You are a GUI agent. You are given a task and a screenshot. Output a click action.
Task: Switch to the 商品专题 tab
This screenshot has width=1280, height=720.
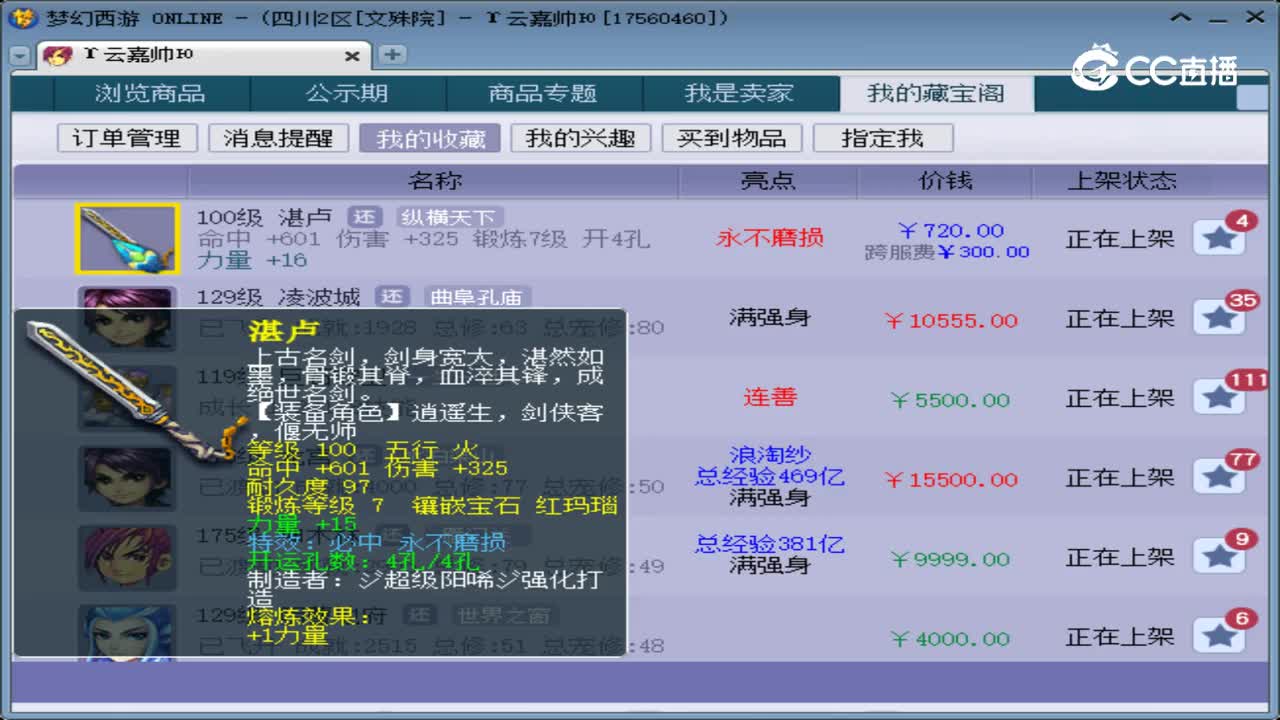point(542,94)
